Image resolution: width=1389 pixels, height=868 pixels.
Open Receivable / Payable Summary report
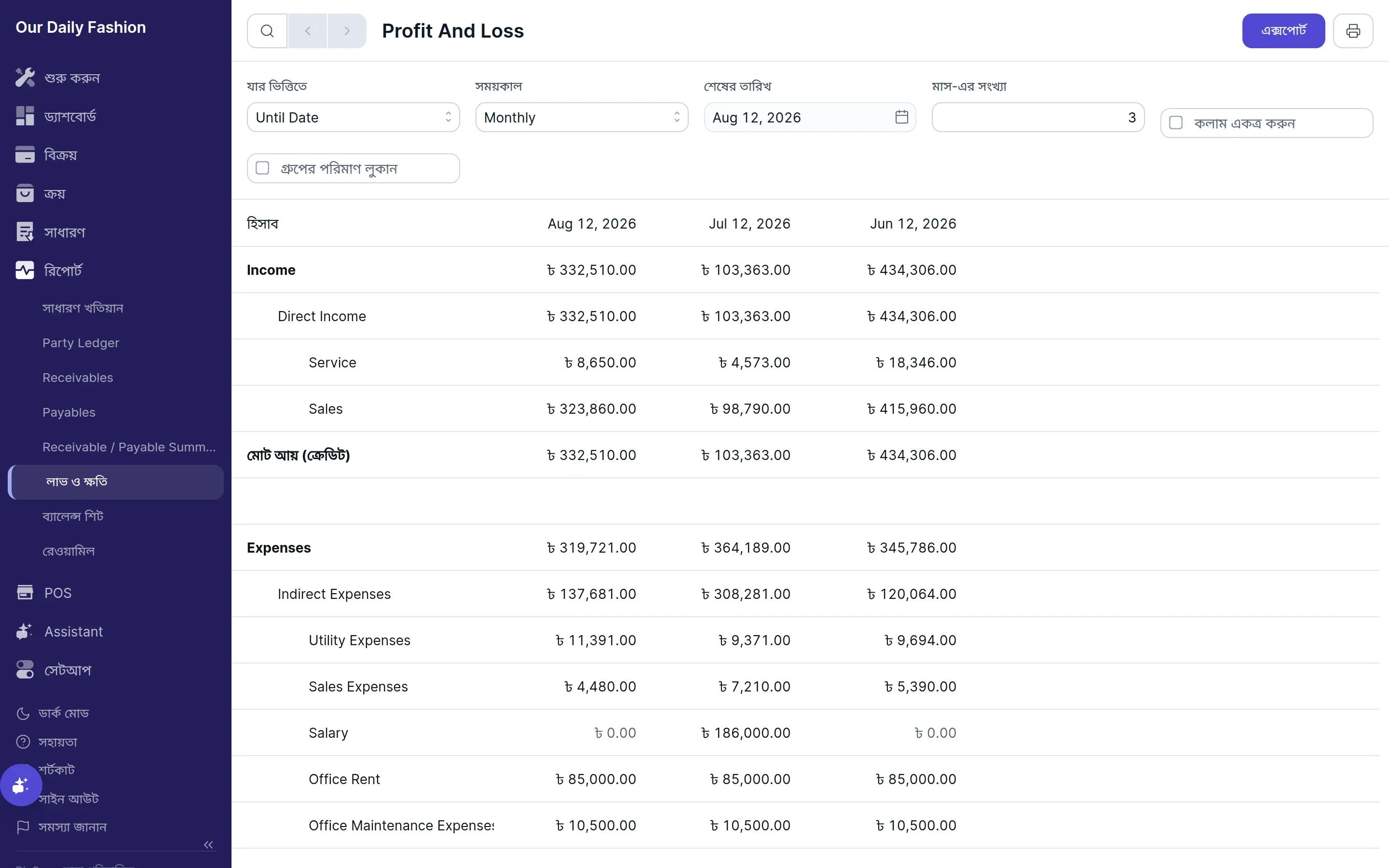point(129,447)
